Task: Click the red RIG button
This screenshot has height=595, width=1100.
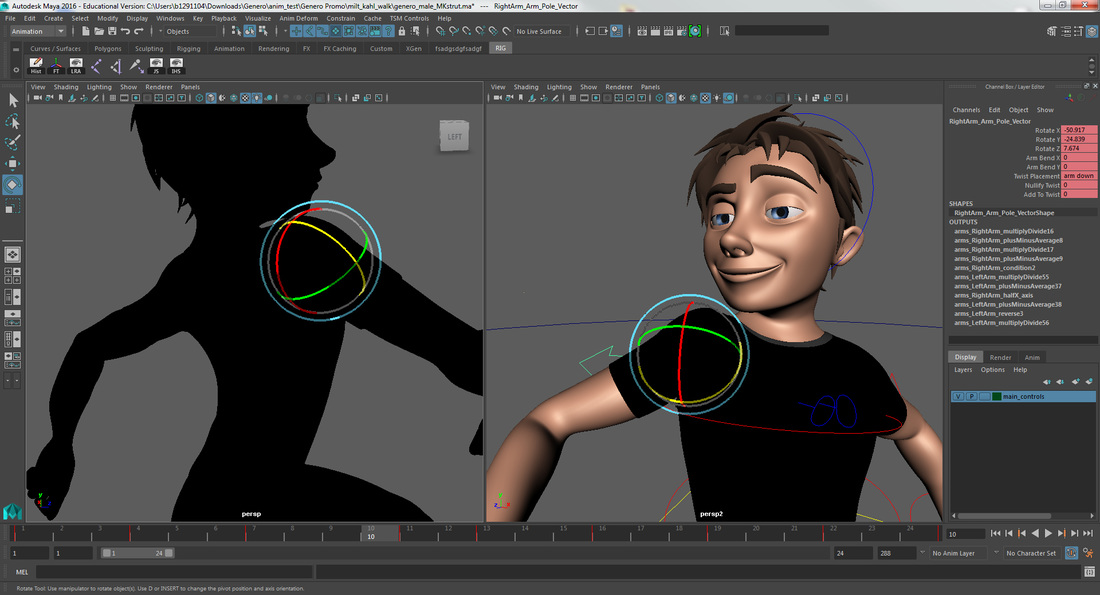Action: tap(499, 47)
